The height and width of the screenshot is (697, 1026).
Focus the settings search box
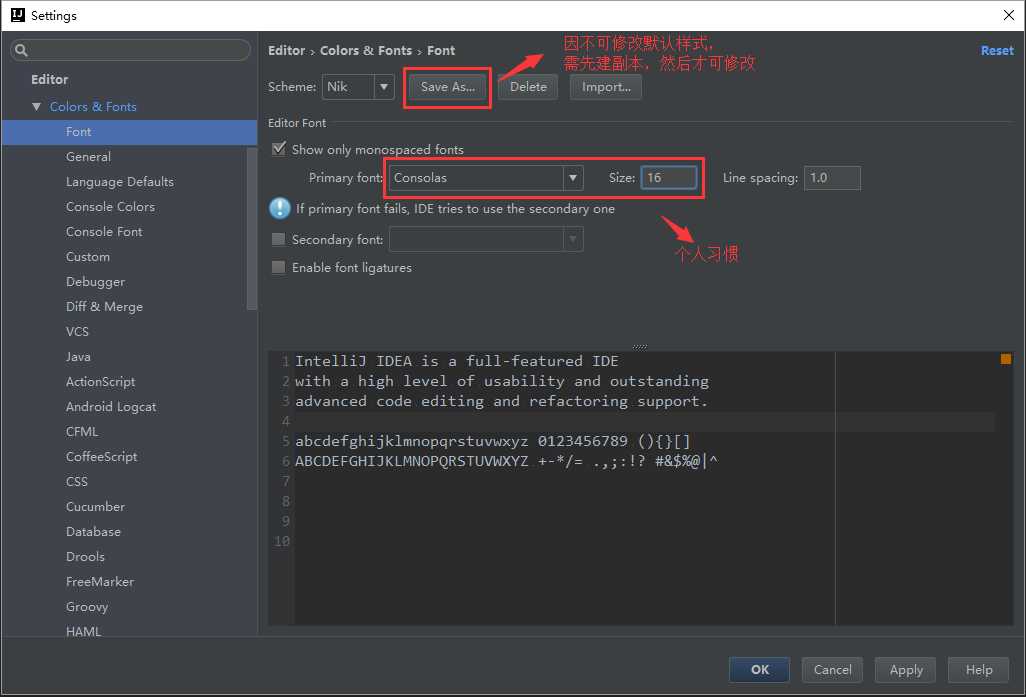130,50
